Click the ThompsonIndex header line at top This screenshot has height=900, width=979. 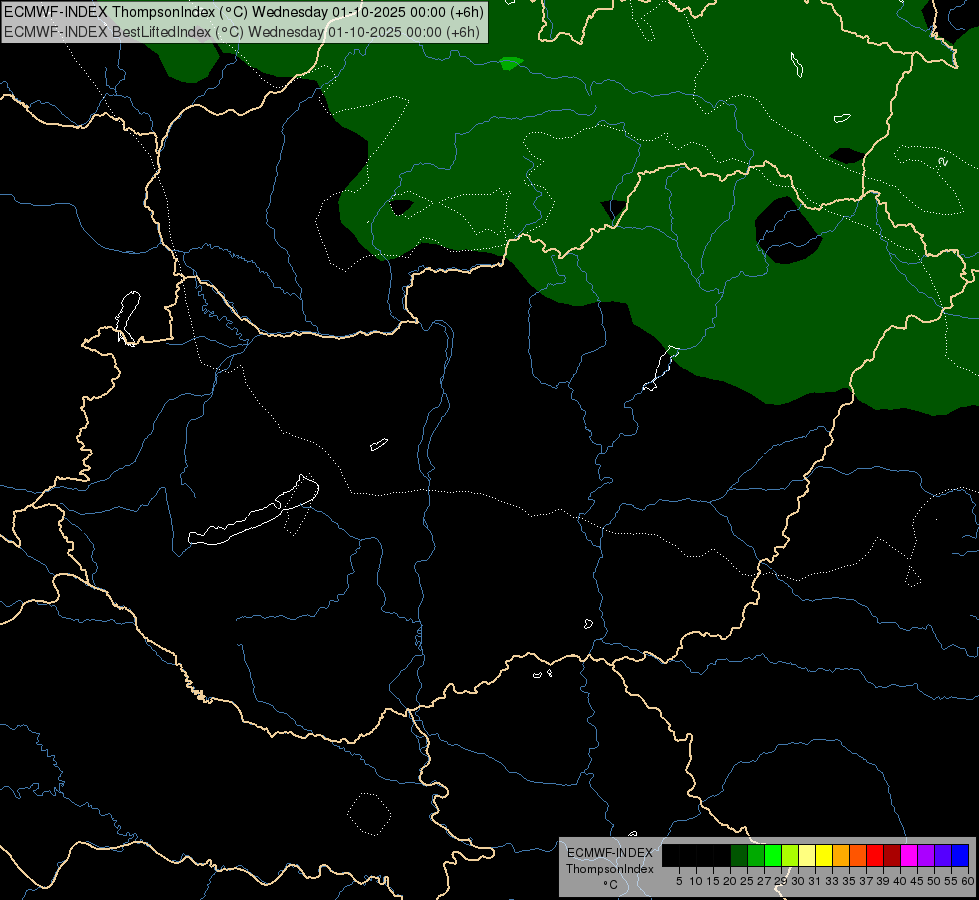click(244, 12)
